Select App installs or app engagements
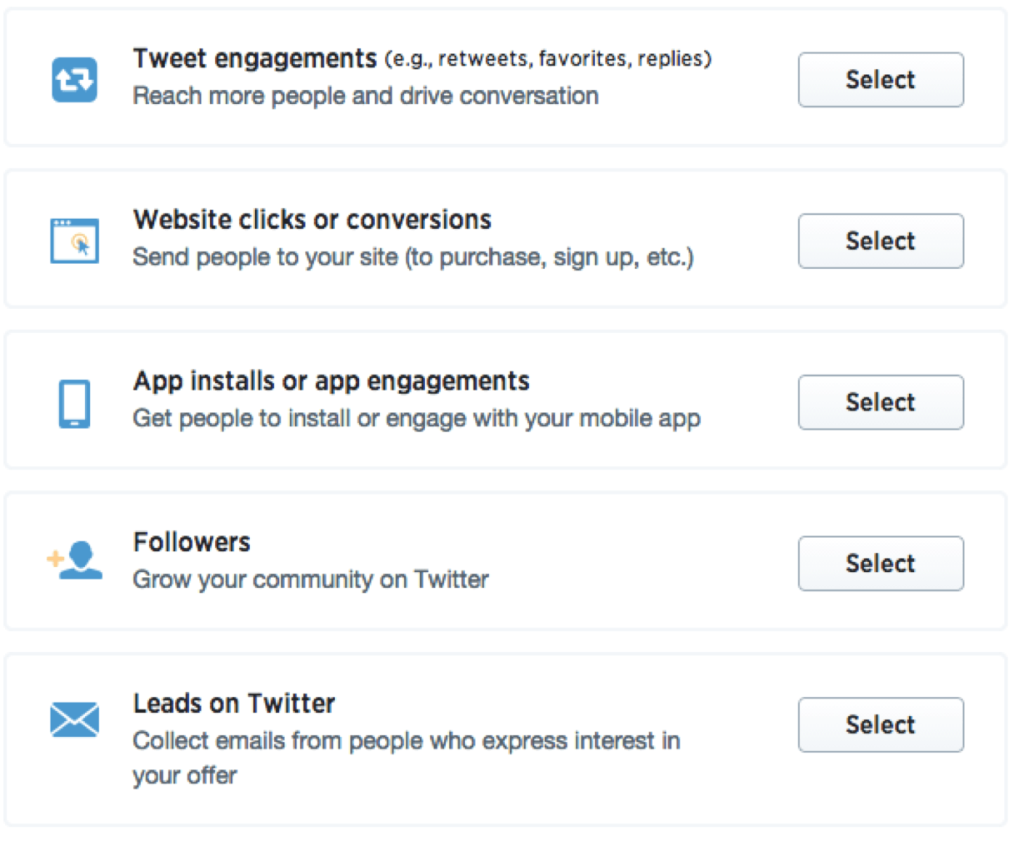1024x841 pixels. [880, 402]
